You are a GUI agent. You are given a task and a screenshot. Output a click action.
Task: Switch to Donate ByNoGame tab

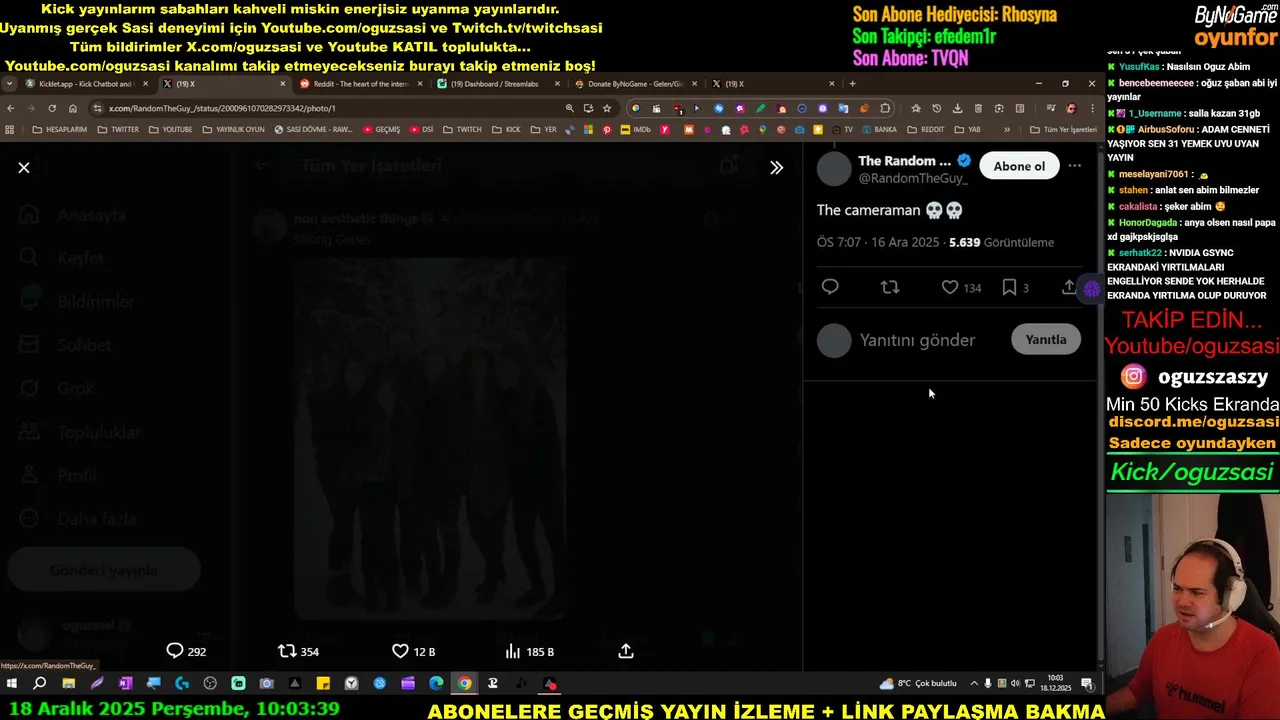pyautogui.click(x=634, y=84)
